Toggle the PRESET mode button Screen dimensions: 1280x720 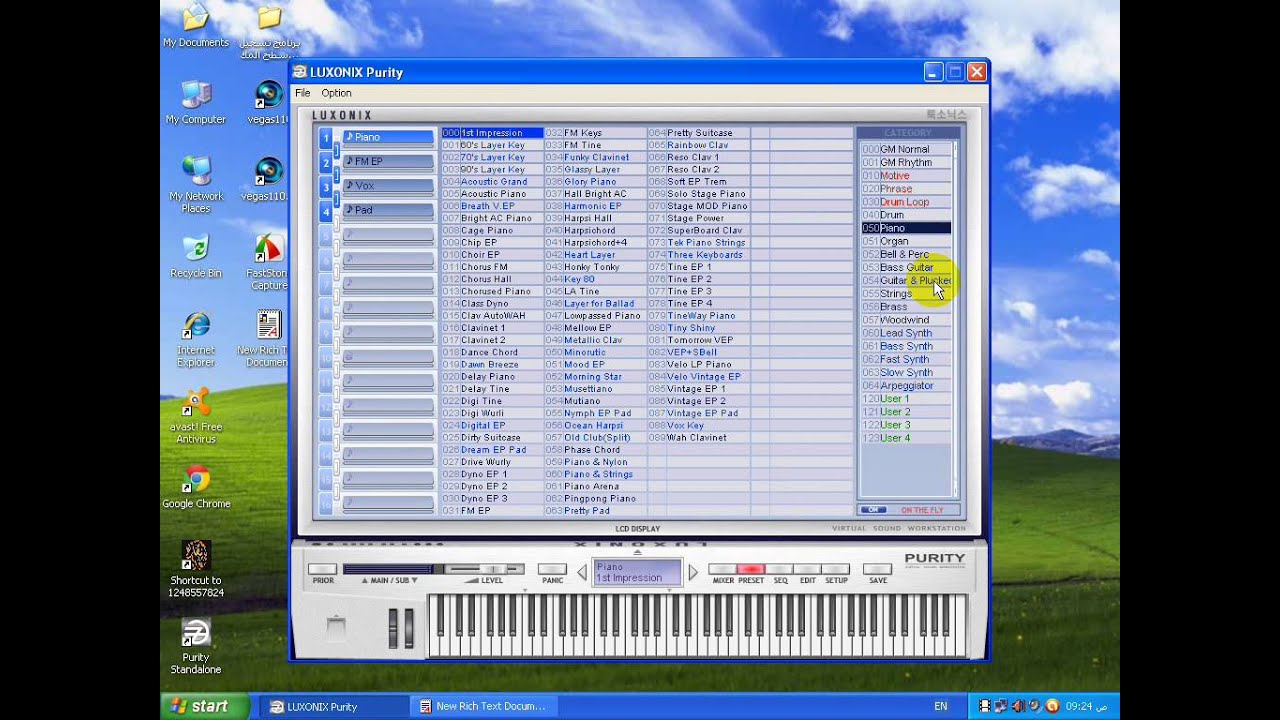[751, 569]
